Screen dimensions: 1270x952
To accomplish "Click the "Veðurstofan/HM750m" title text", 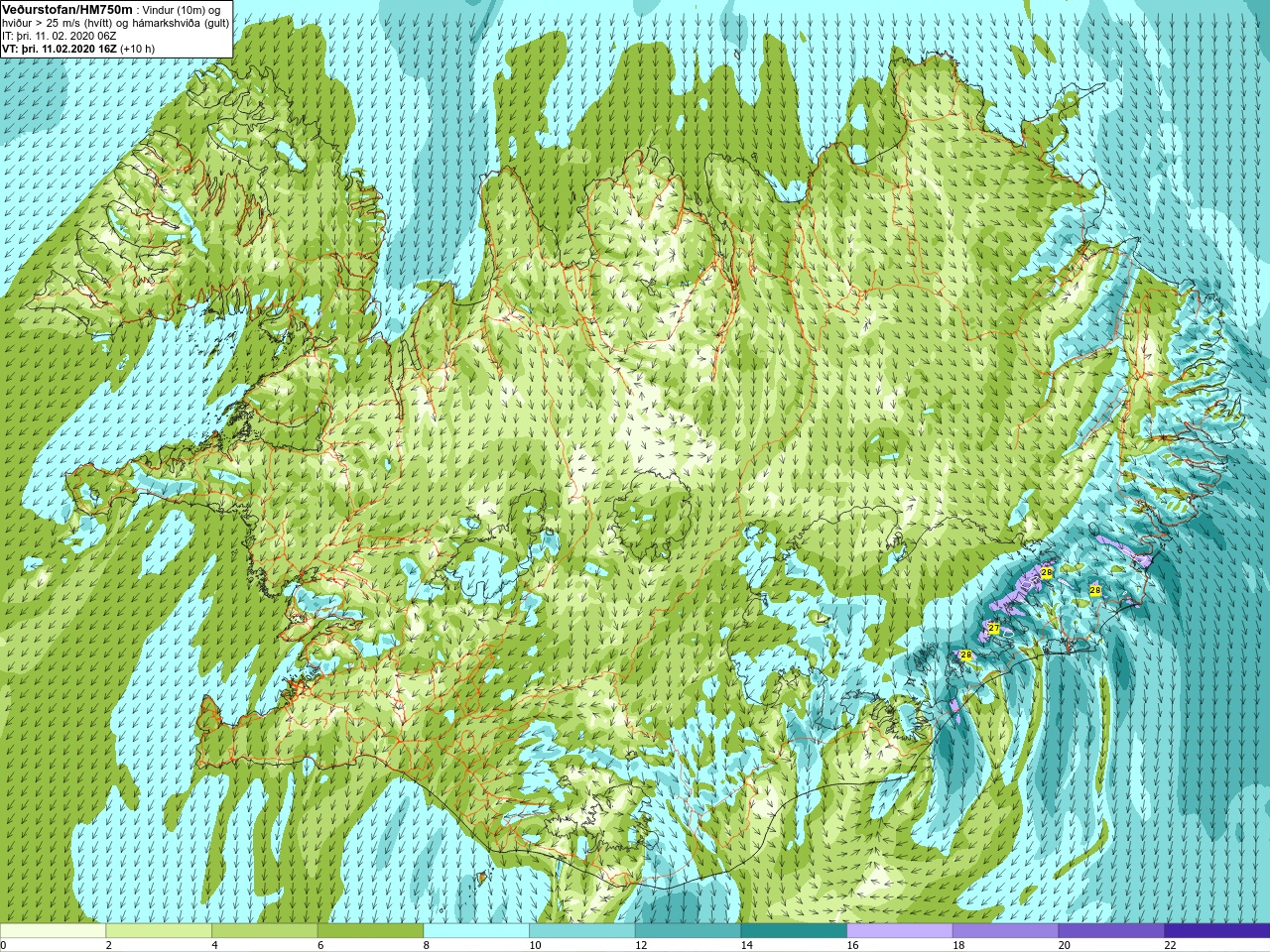I will (x=67, y=9).
